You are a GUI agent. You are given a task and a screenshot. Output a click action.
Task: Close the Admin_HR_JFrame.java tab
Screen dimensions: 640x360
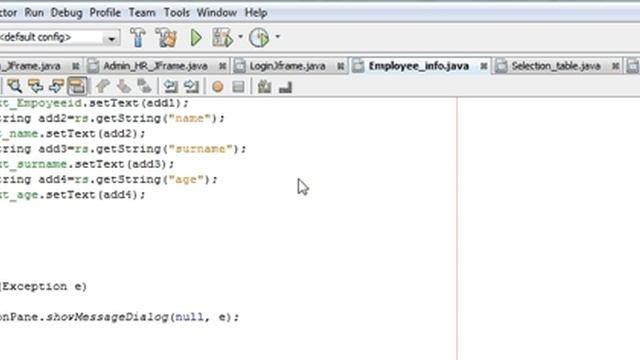click(x=222, y=66)
